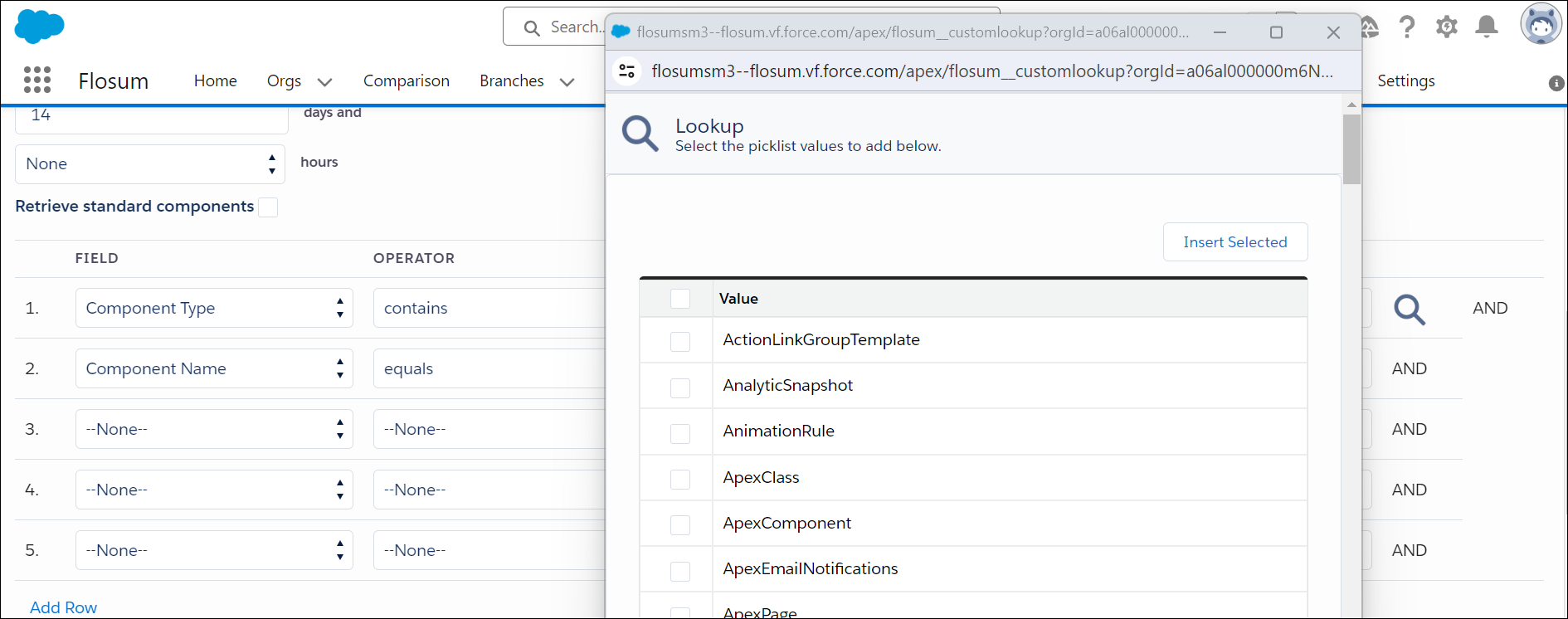Maximize the lookup popup window
The height and width of the screenshot is (619, 1568).
1276,32
